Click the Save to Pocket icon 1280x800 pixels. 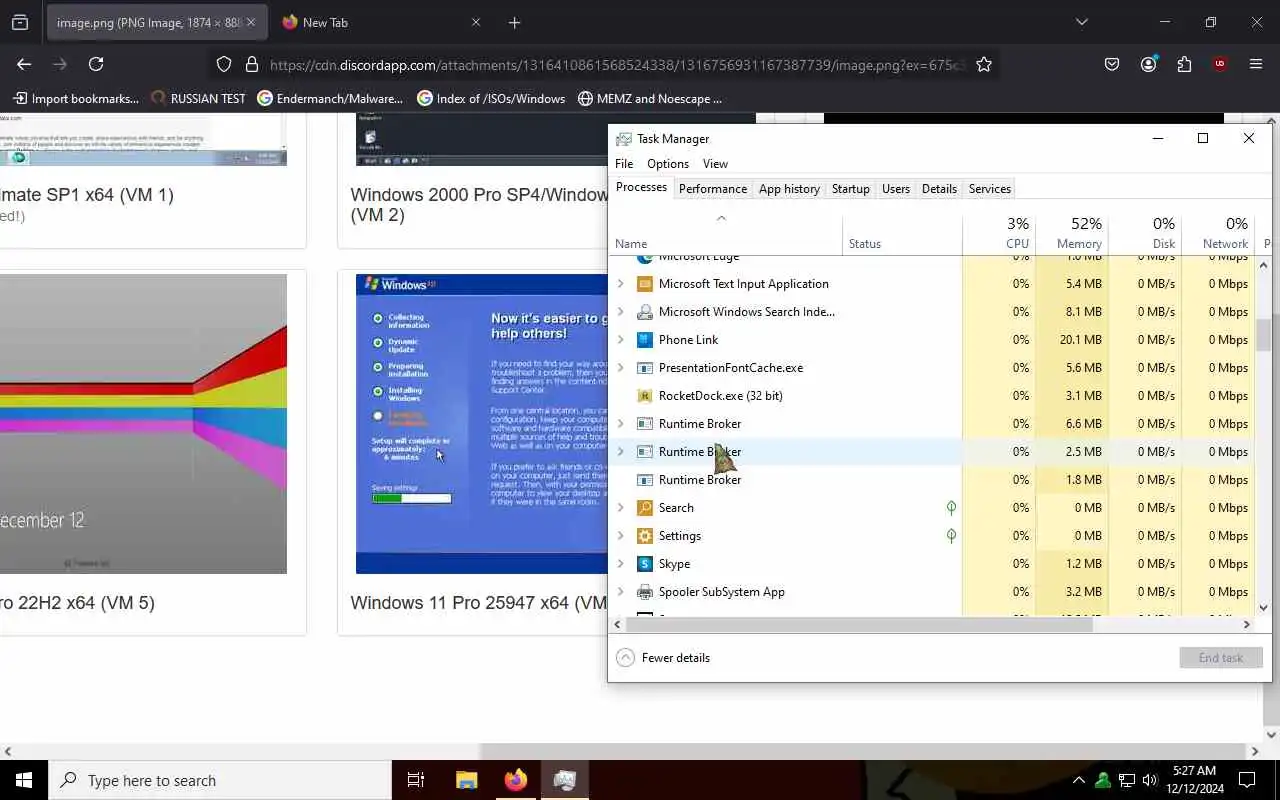coord(1112,64)
